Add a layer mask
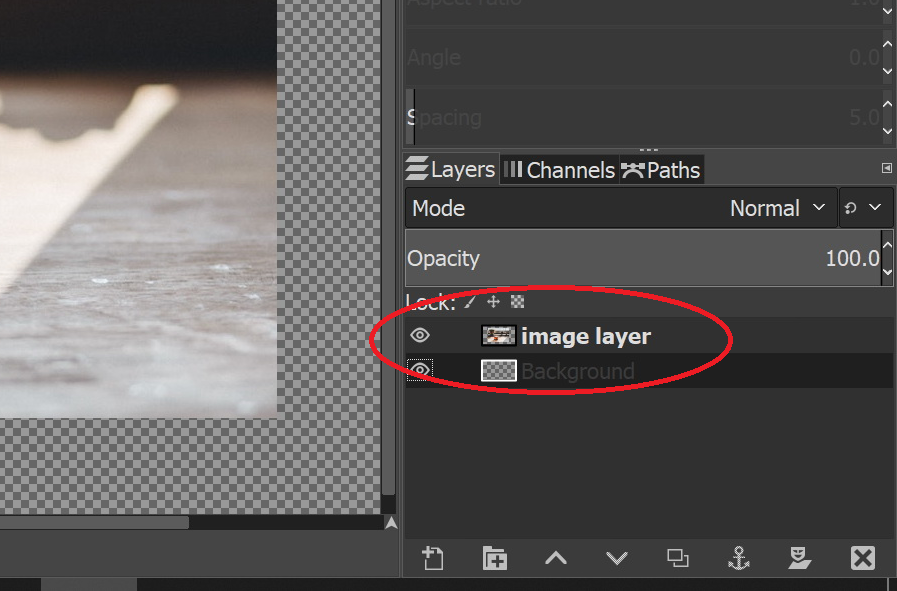The image size is (897, 591). pos(800,558)
